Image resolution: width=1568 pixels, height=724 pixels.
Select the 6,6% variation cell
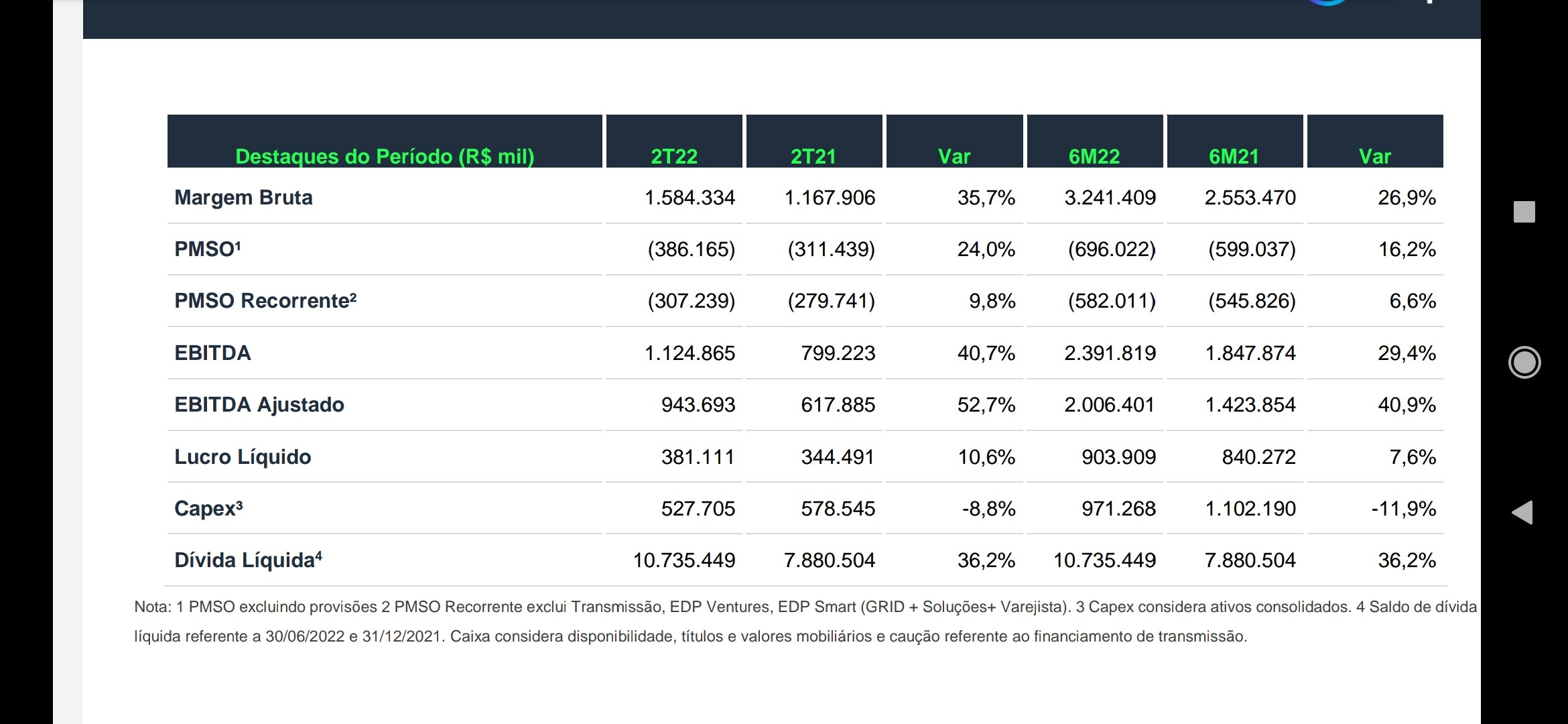click(1413, 301)
